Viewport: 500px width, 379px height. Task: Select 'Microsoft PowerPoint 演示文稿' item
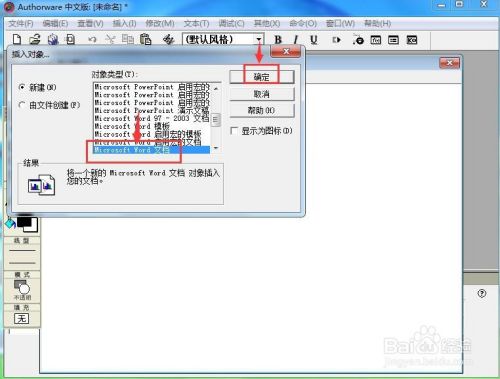click(152, 110)
